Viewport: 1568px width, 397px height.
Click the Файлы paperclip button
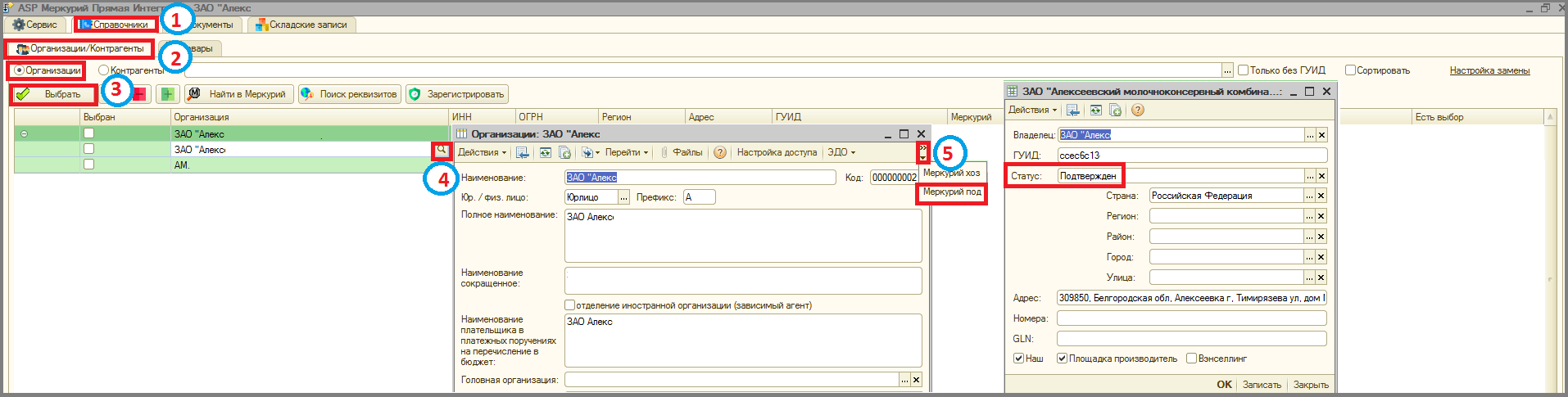pos(682,152)
